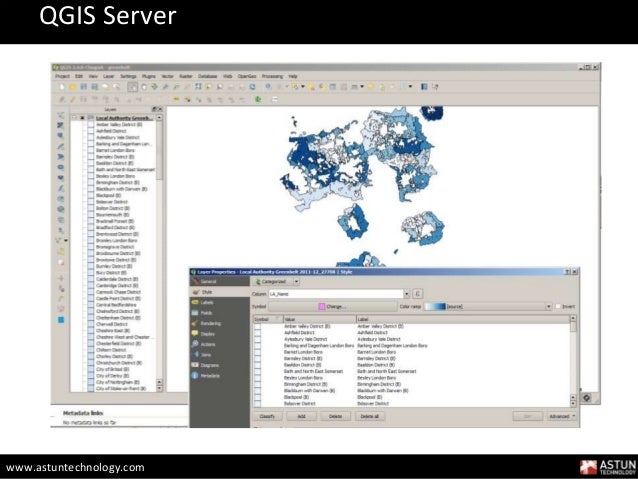The image size is (638, 479).
Task: Select the Identify features tool
Action: 269,87
